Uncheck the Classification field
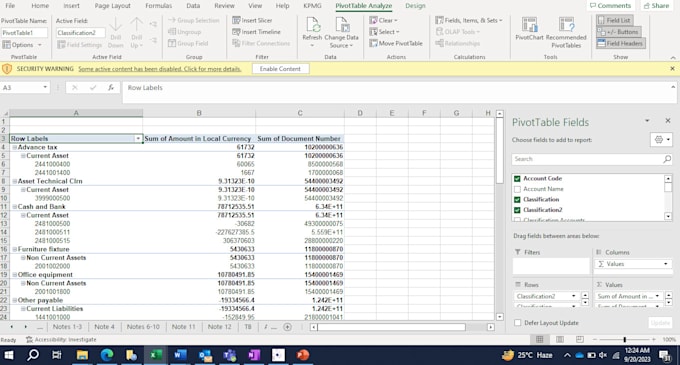This screenshot has height=365, width=680. [x=517, y=199]
